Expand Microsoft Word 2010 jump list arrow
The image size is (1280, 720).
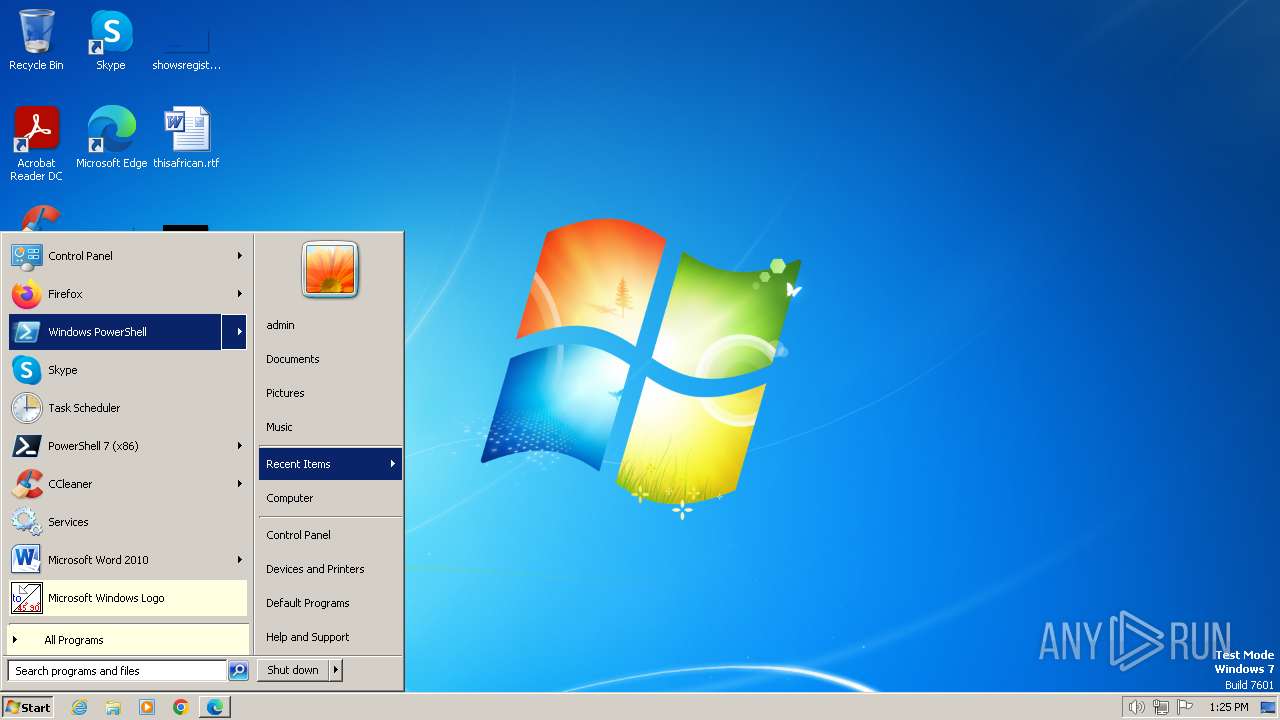click(240, 560)
